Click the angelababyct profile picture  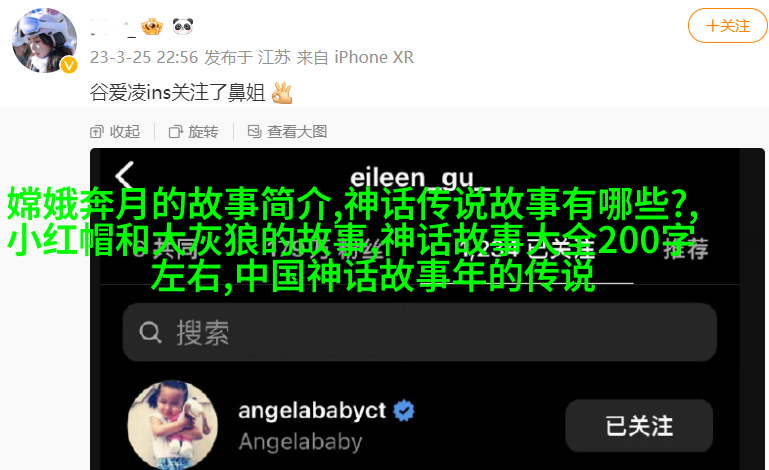coord(173,425)
